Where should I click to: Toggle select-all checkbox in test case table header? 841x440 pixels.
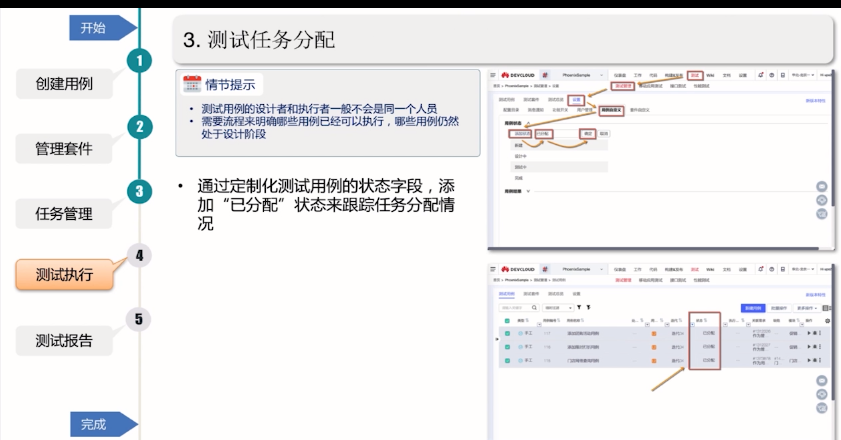[507, 321]
